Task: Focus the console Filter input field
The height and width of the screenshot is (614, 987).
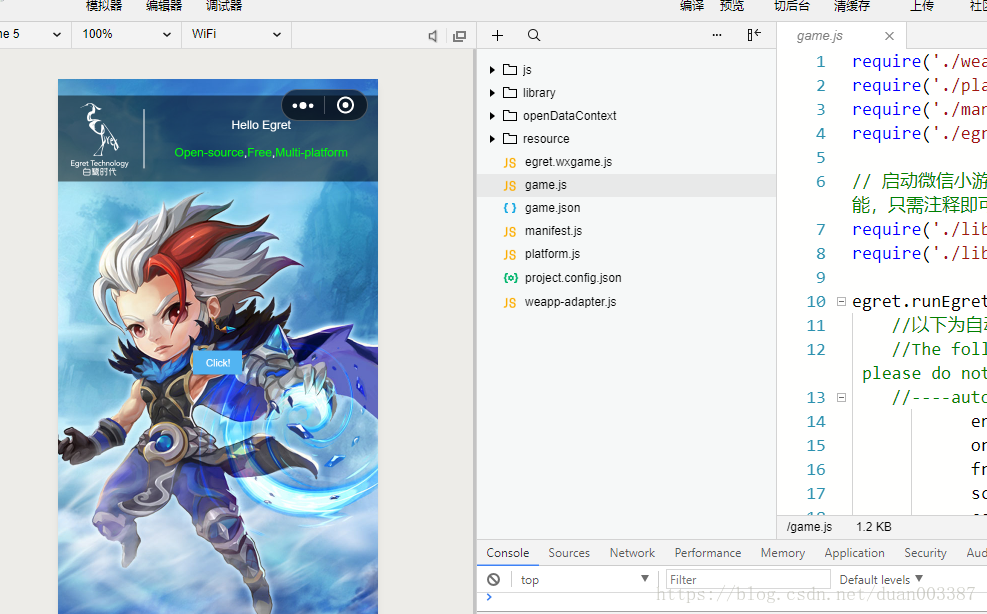Action: 748,579
